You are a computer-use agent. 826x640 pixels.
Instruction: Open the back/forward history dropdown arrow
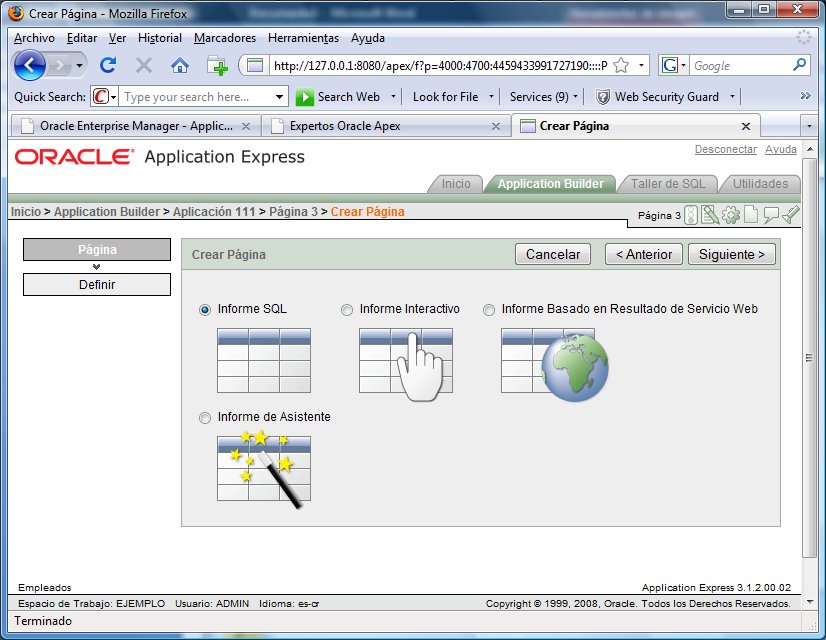pos(79,65)
